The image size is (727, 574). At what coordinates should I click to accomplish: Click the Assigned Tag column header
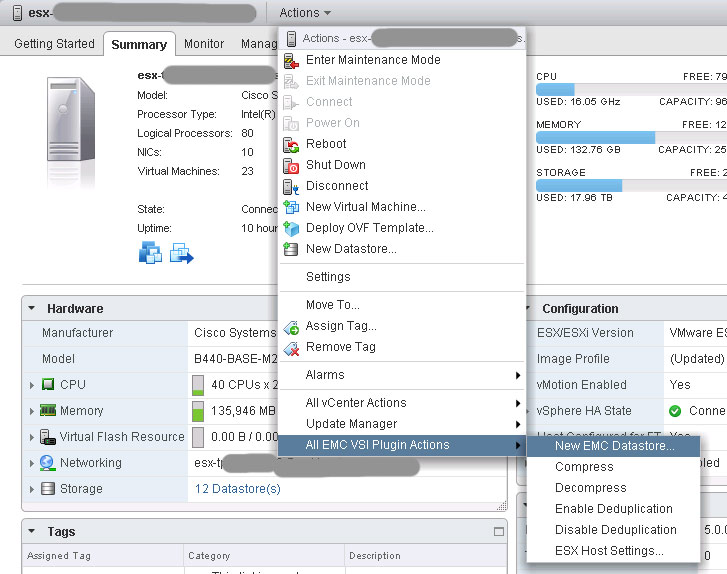pyautogui.click(x=102, y=555)
